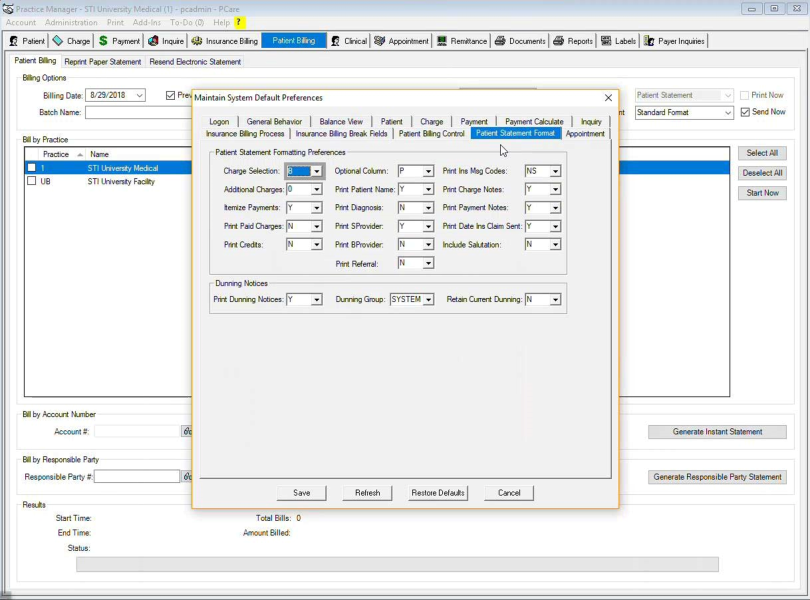The height and width of the screenshot is (600, 810).
Task: Check the UB practice checkbox
Action: (x=32, y=182)
